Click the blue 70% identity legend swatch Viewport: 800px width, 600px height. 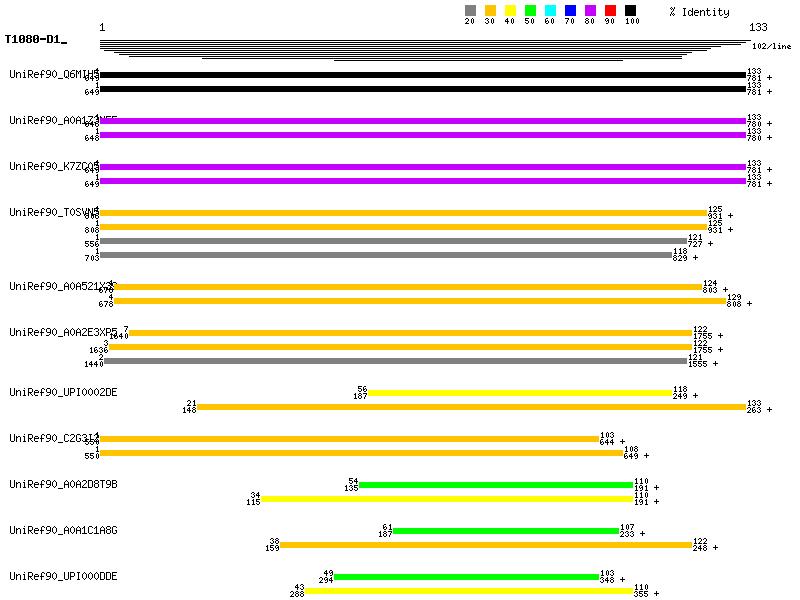570,11
